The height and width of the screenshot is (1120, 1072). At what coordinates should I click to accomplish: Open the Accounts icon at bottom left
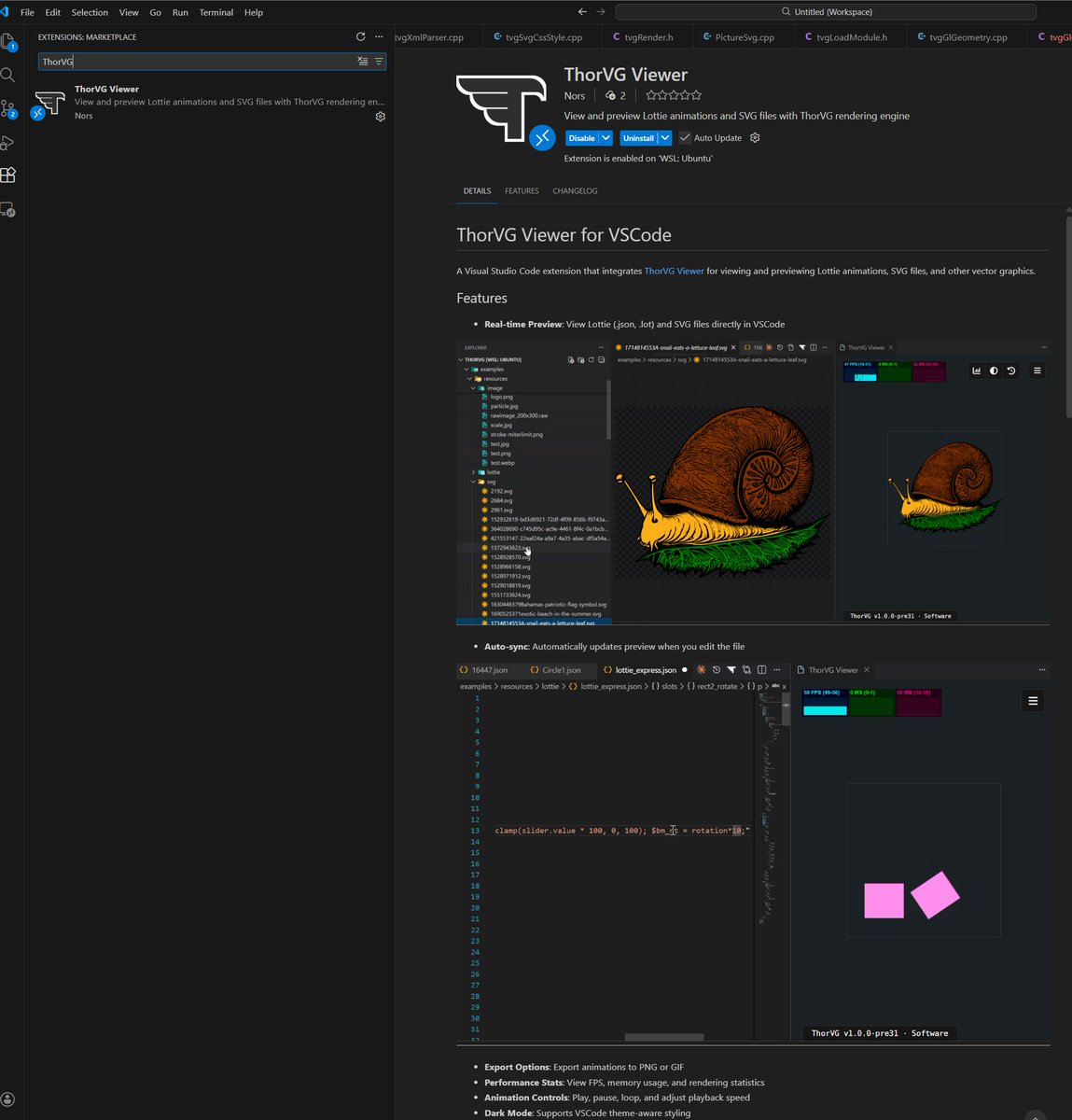point(9,1099)
